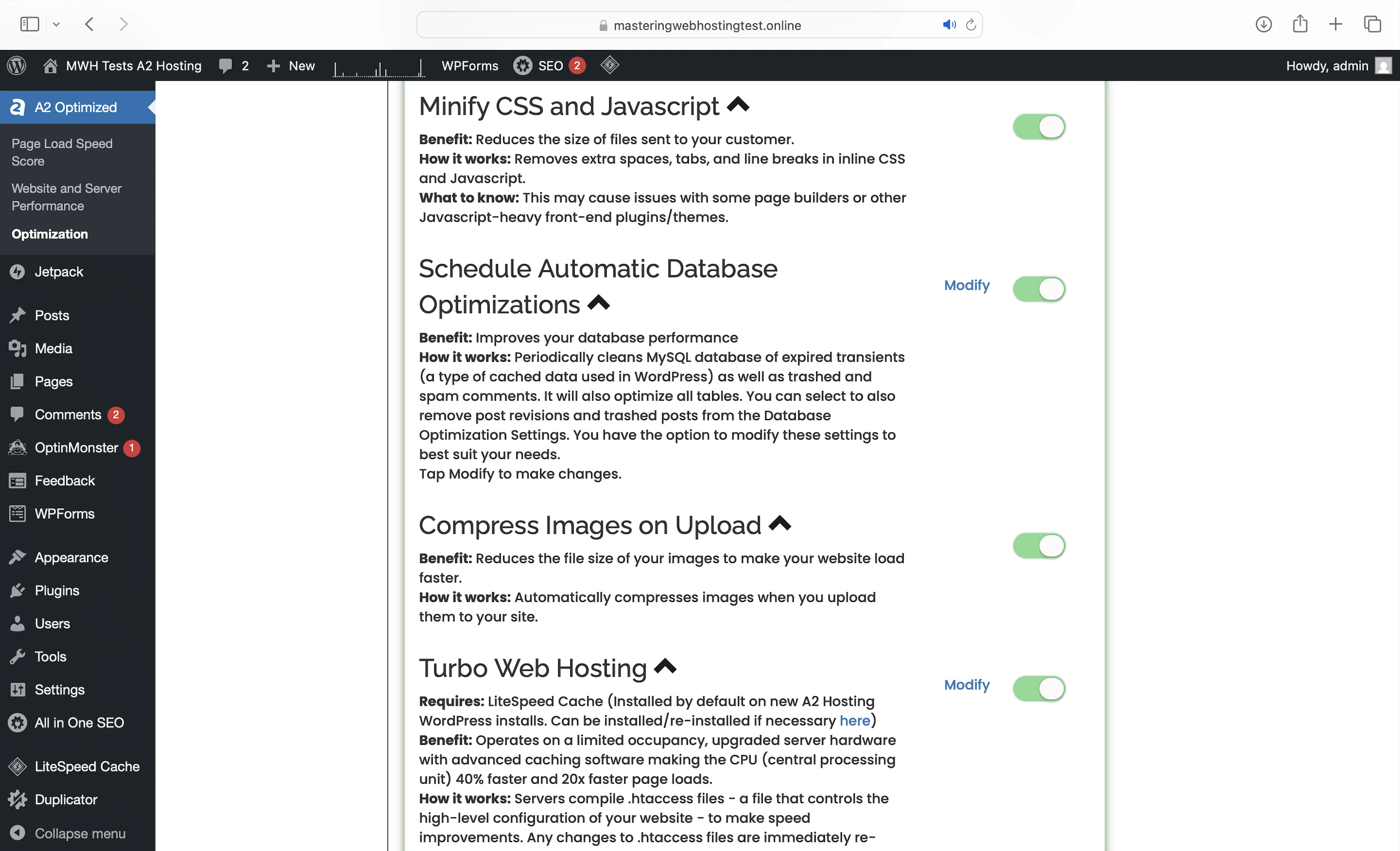This screenshot has height=851, width=1400.
Task: Click the Safari share icon
Action: coord(1300,24)
